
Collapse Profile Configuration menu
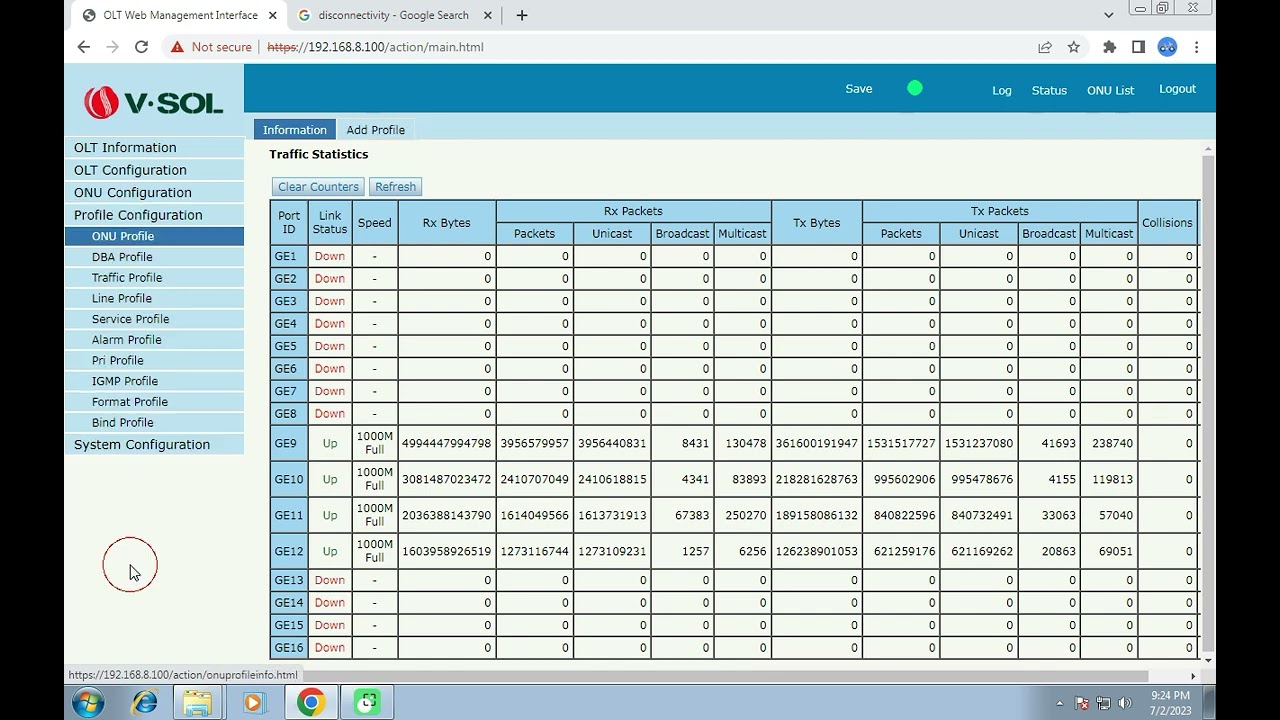click(155, 215)
